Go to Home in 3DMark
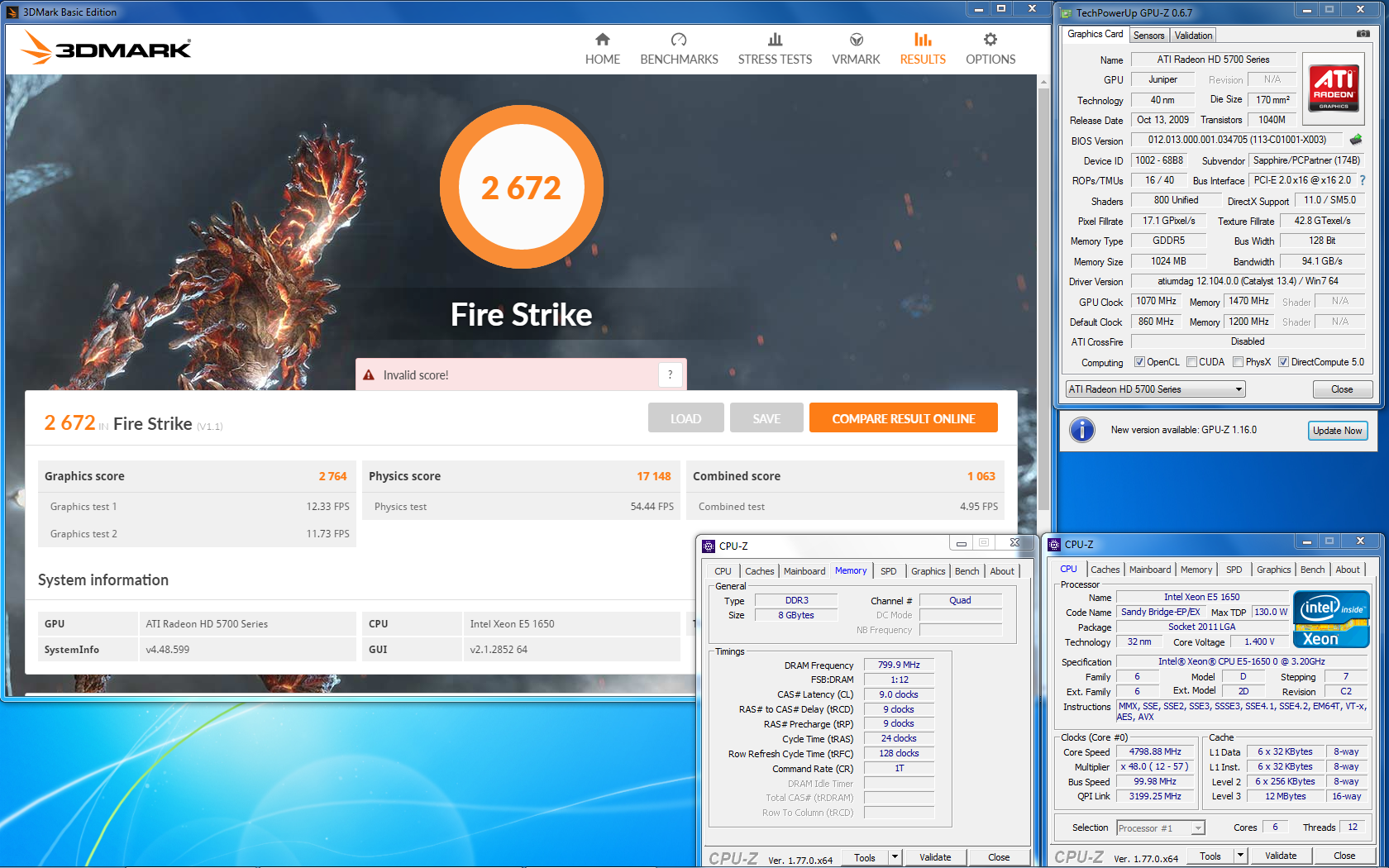This screenshot has width=1389, height=868. 602,49
